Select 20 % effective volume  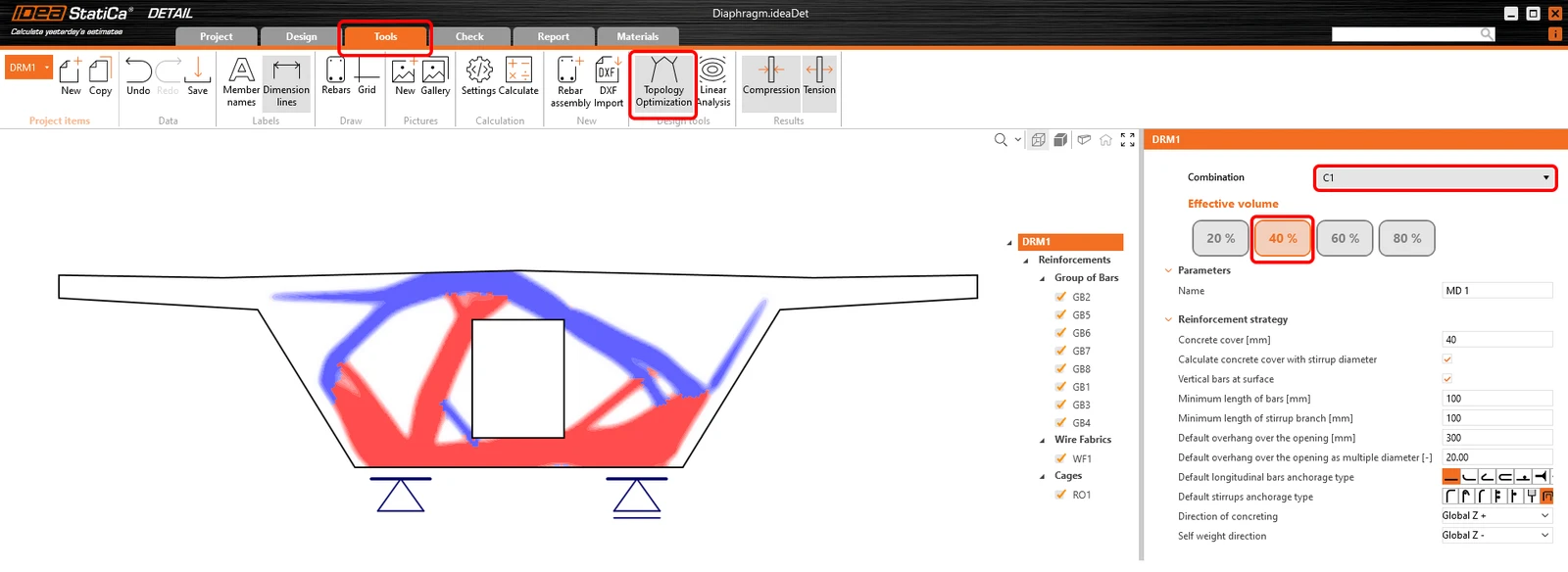[1220, 238]
